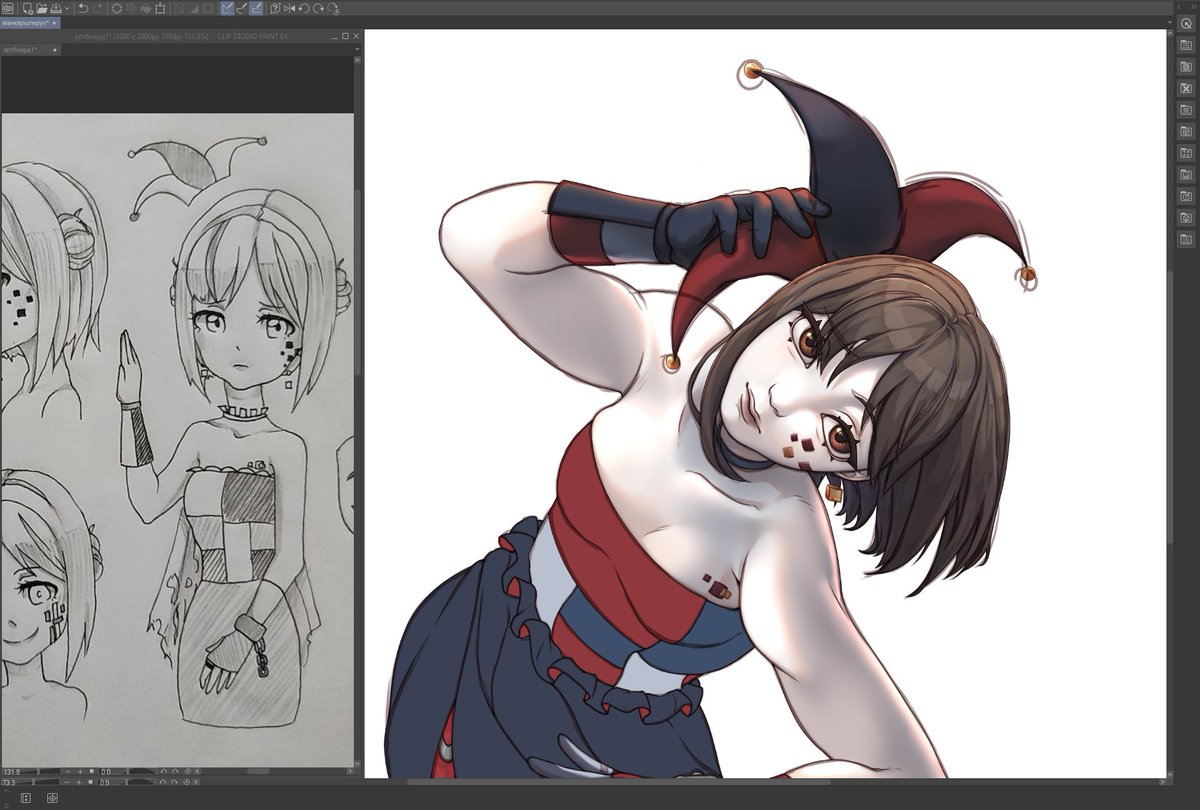1200x810 pixels.
Task: Rotate view left in 73.3 row
Action: click(x=163, y=782)
